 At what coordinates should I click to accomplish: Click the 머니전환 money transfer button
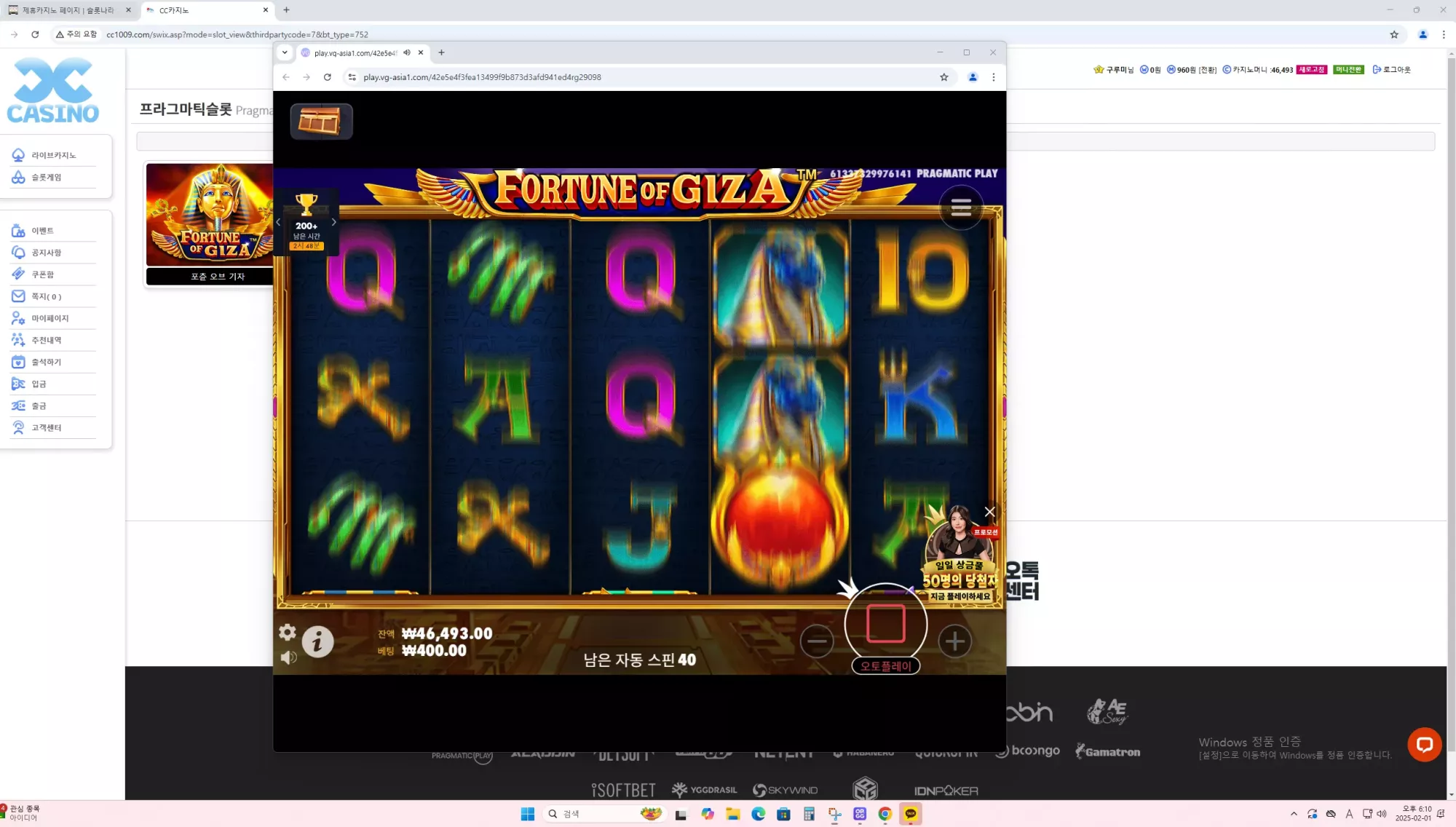click(1348, 70)
